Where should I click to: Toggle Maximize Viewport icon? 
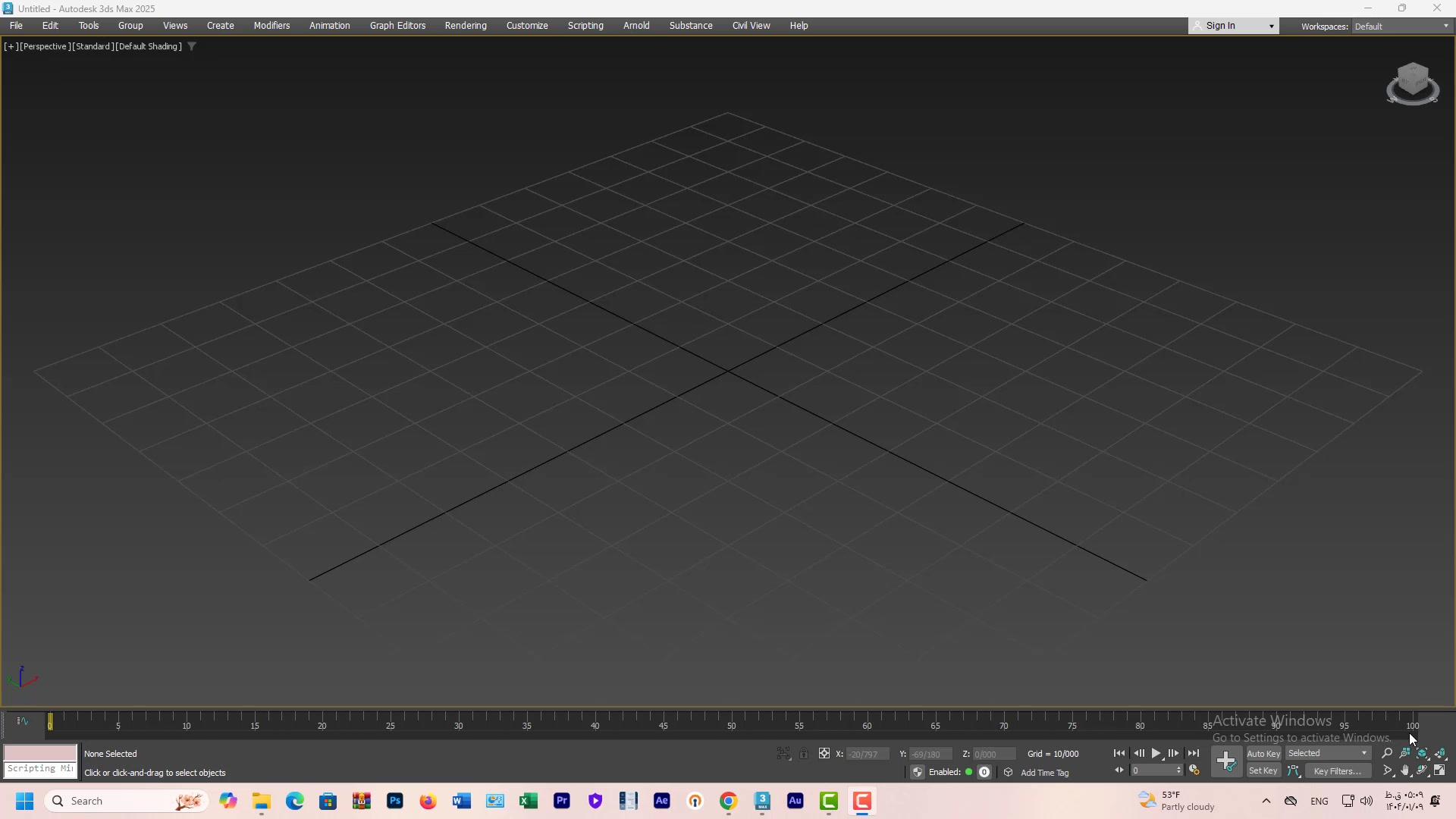(1440, 770)
